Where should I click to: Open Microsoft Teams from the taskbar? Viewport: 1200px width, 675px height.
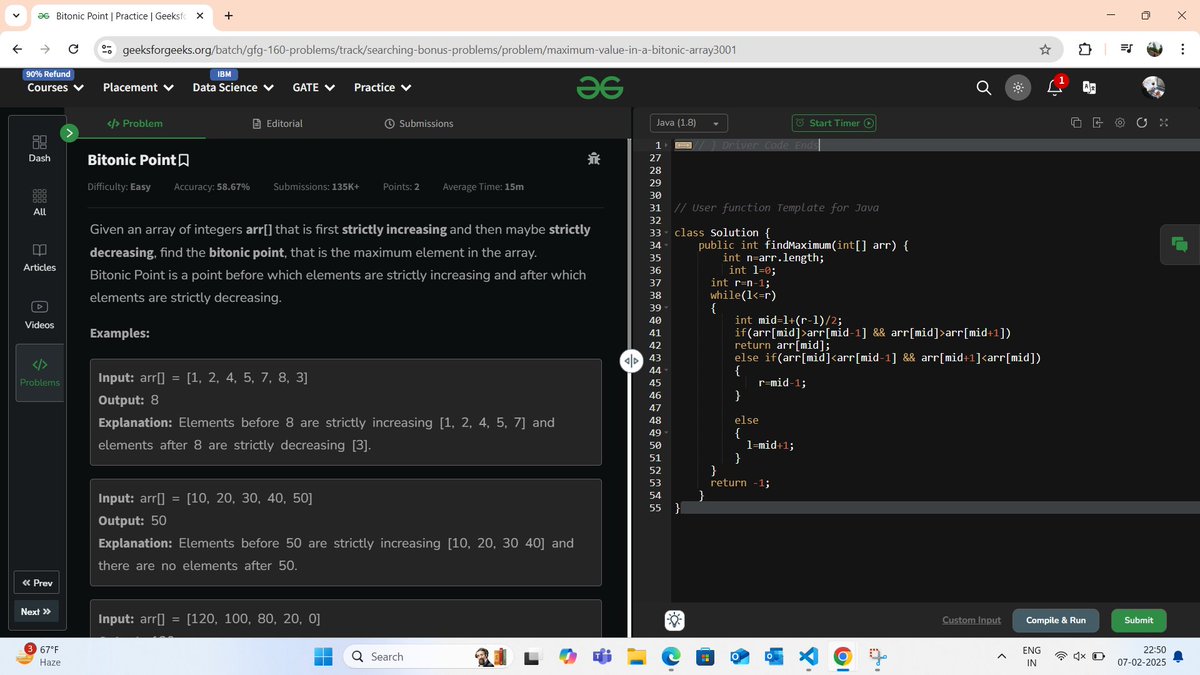point(601,656)
